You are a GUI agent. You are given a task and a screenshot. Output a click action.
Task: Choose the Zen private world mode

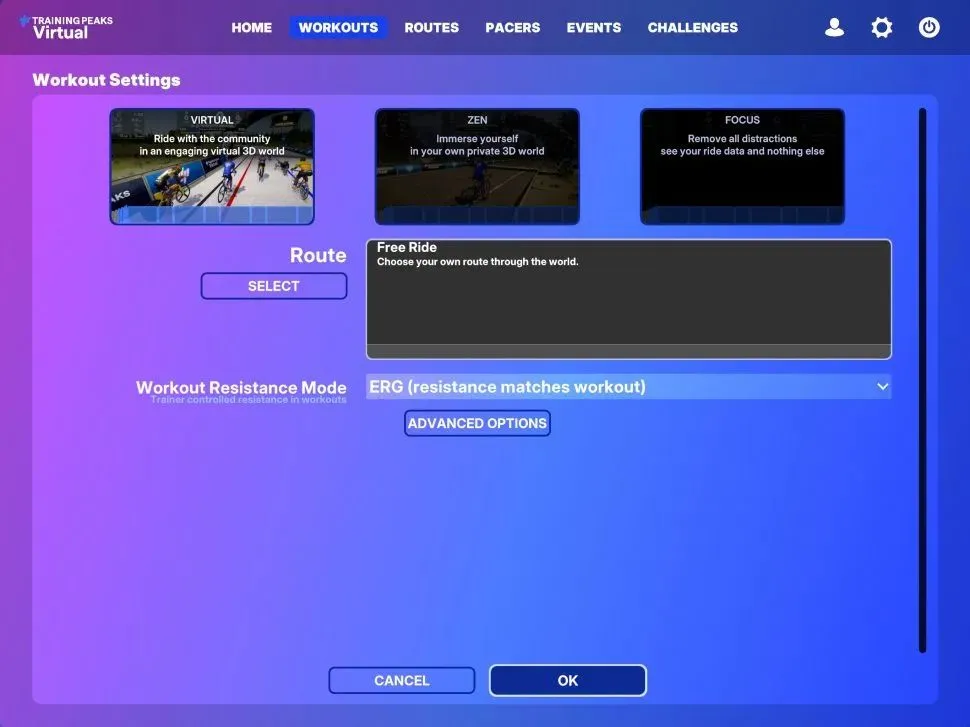[x=477, y=167]
